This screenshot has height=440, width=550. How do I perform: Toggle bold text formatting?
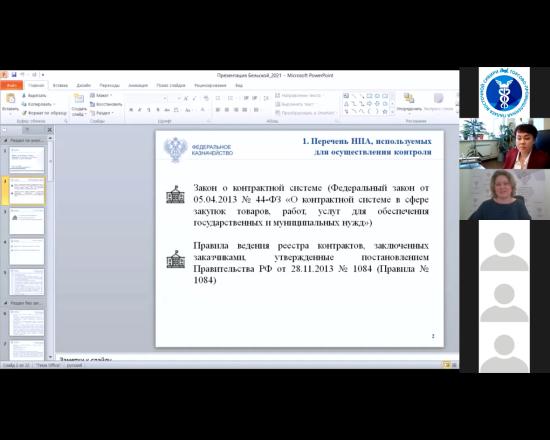tap(131, 110)
